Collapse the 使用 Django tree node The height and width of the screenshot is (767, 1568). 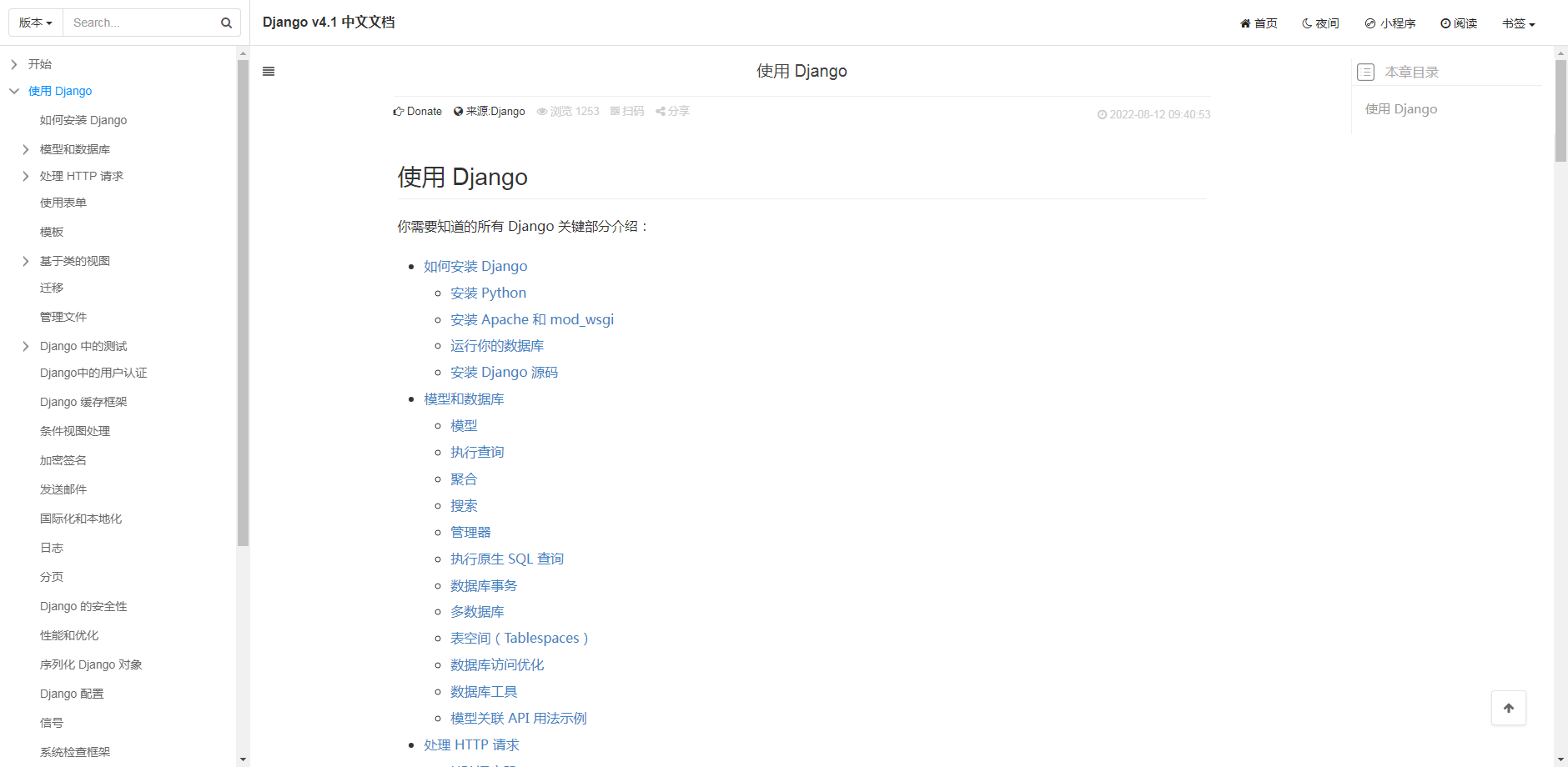[x=14, y=91]
